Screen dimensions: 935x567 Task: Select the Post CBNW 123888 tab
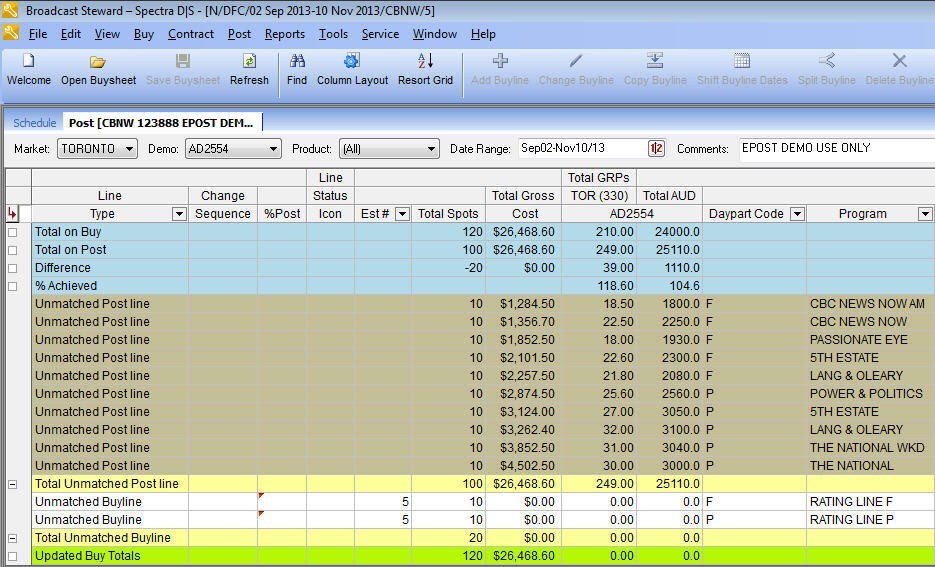(x=162, y=123)
